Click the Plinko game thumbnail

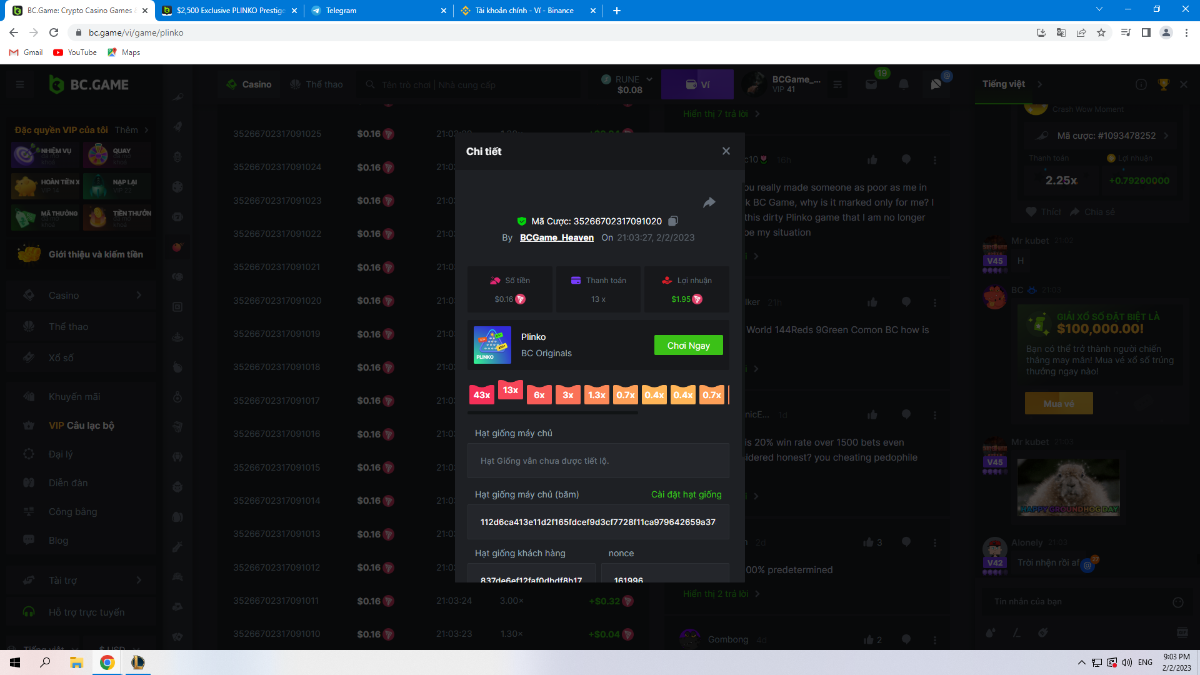[492, 345]
